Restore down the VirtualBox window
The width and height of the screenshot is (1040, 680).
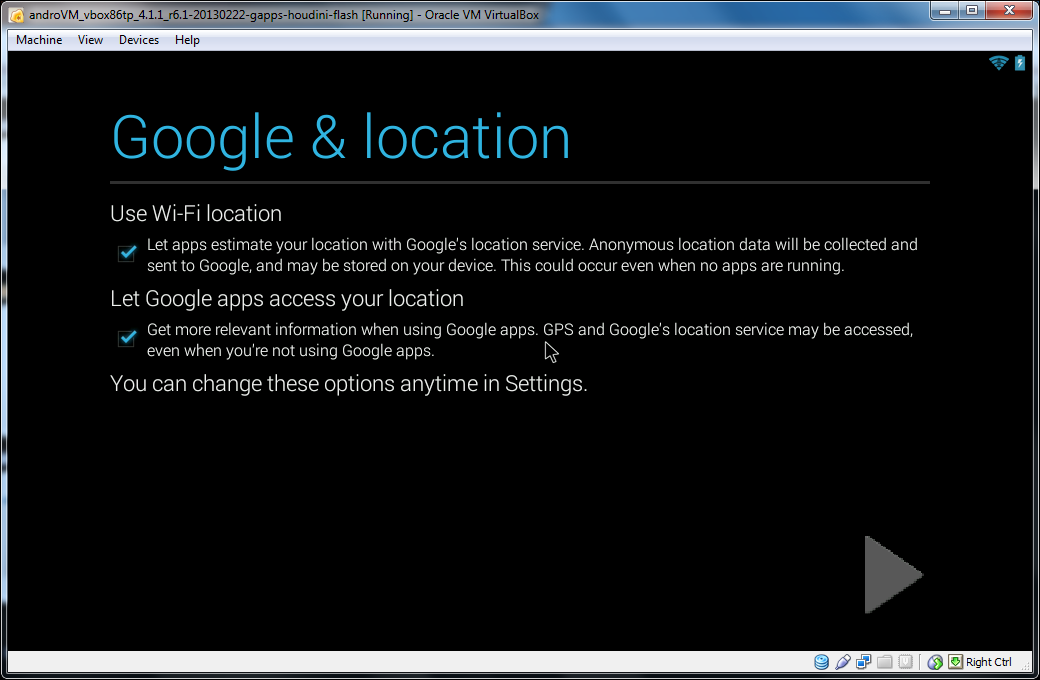(972, 11)
